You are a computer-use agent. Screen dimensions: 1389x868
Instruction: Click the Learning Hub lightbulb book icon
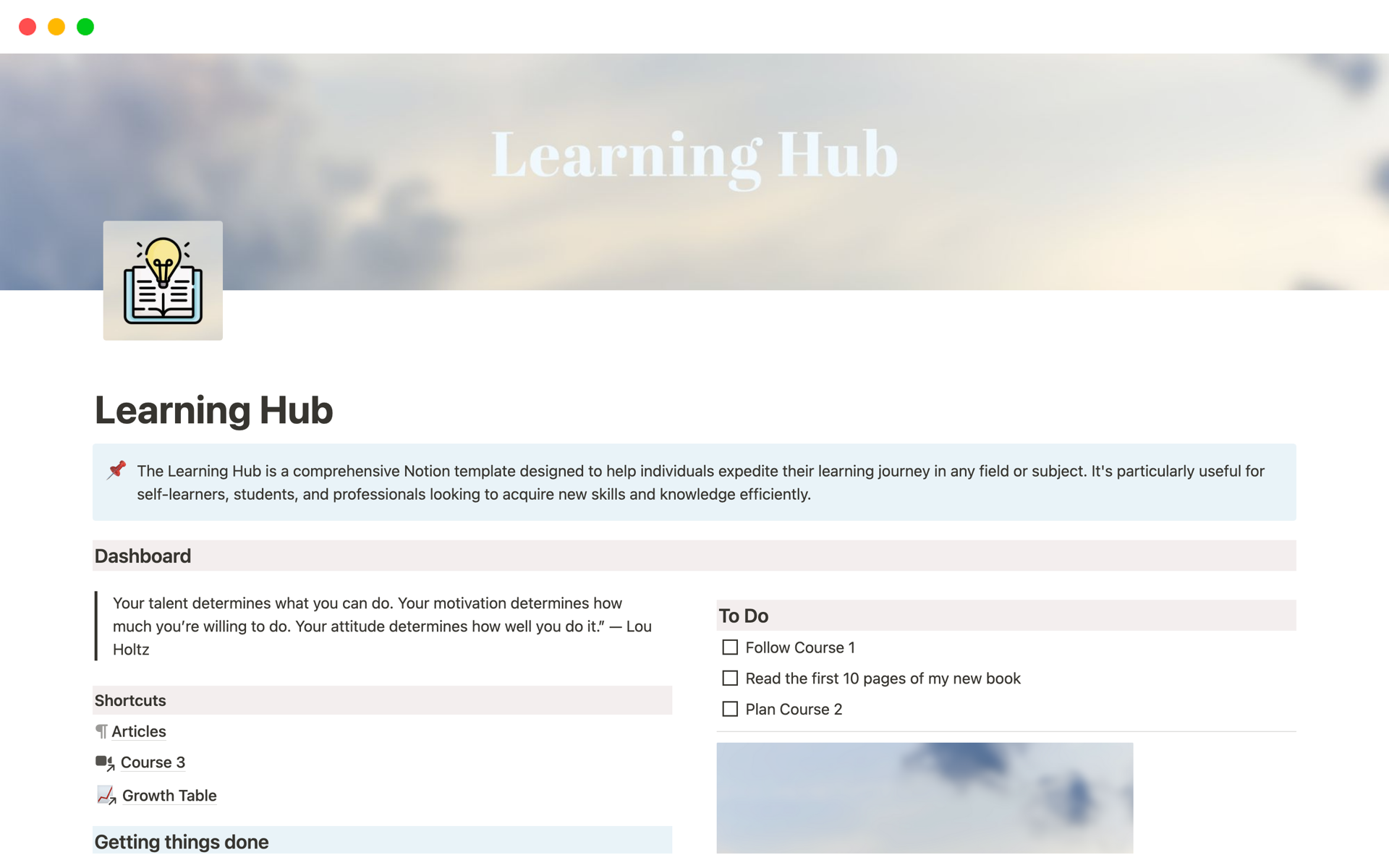164,280
